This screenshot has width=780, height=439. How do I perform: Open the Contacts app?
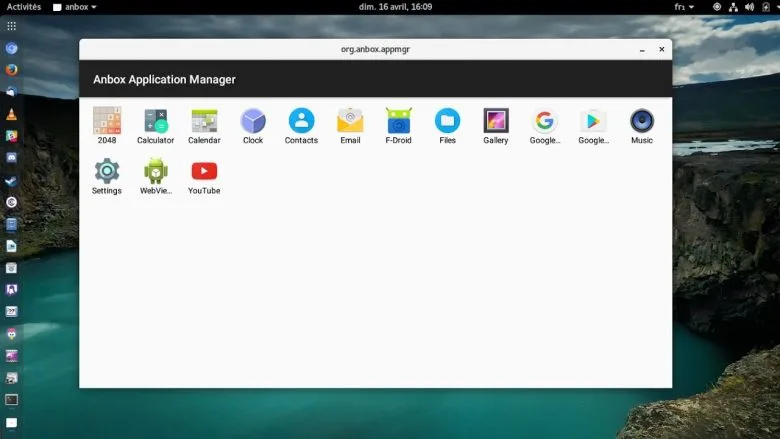pyautogui.click(x=301, y=121)
